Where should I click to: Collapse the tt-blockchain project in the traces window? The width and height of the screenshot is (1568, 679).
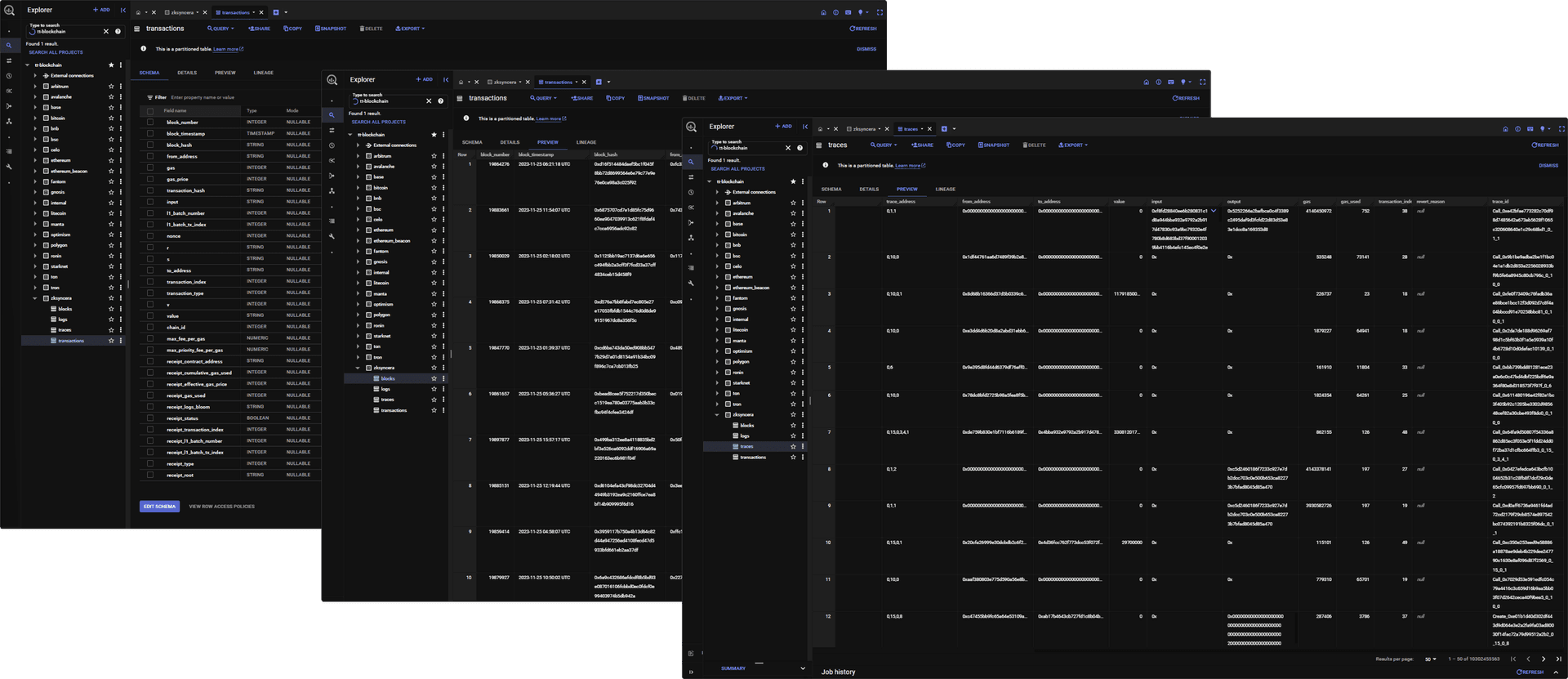tap(709, 181)
